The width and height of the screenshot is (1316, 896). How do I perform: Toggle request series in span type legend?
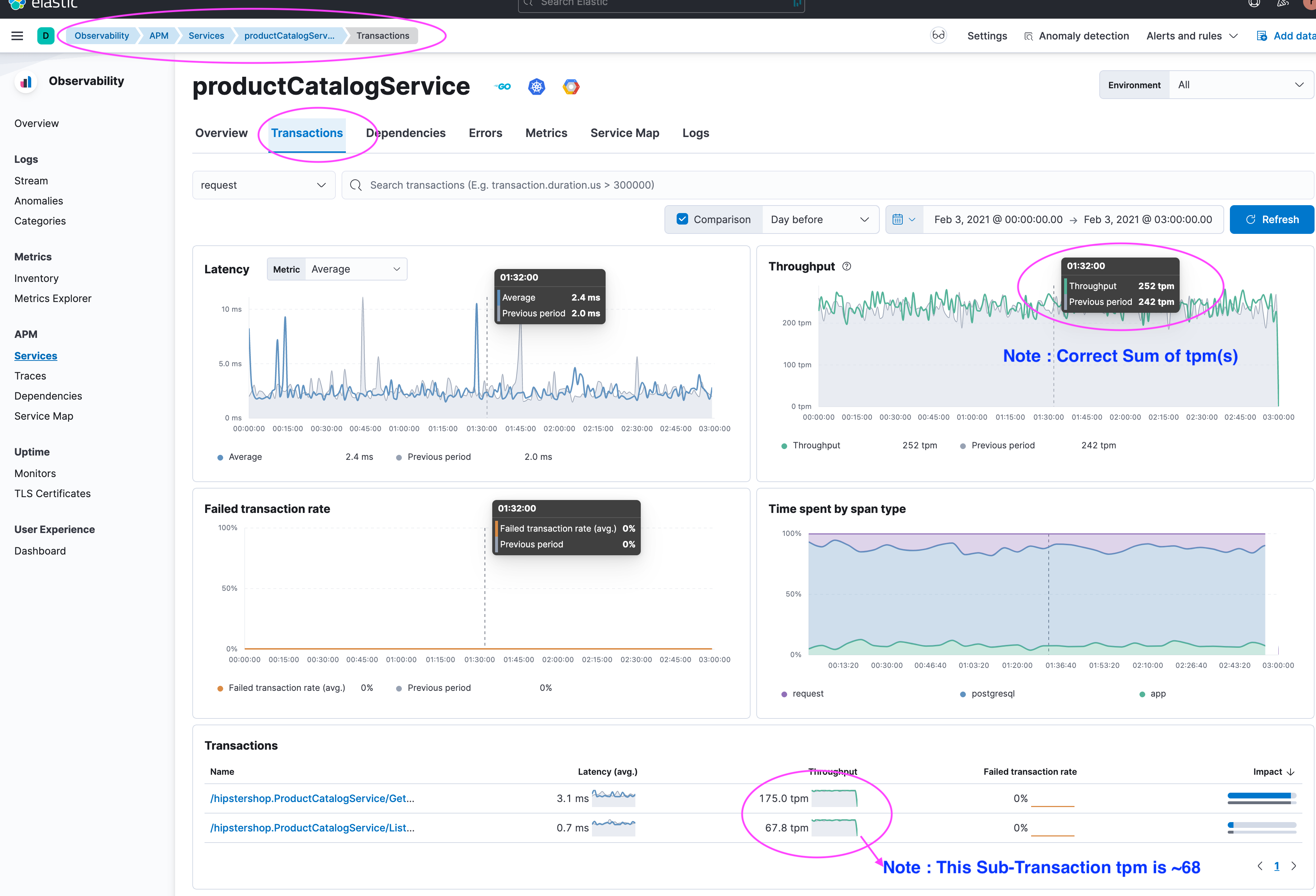[x=808, y=693]
